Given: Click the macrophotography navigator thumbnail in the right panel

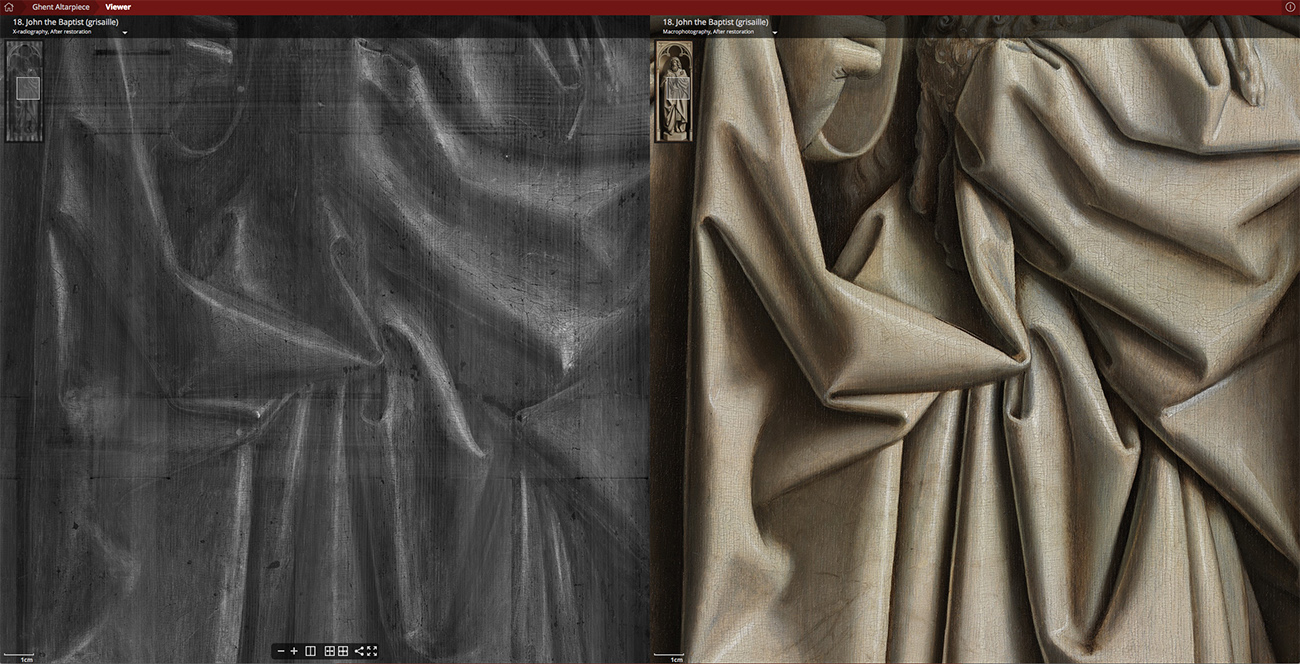Looking at the screenshot, I should point(674,90).
